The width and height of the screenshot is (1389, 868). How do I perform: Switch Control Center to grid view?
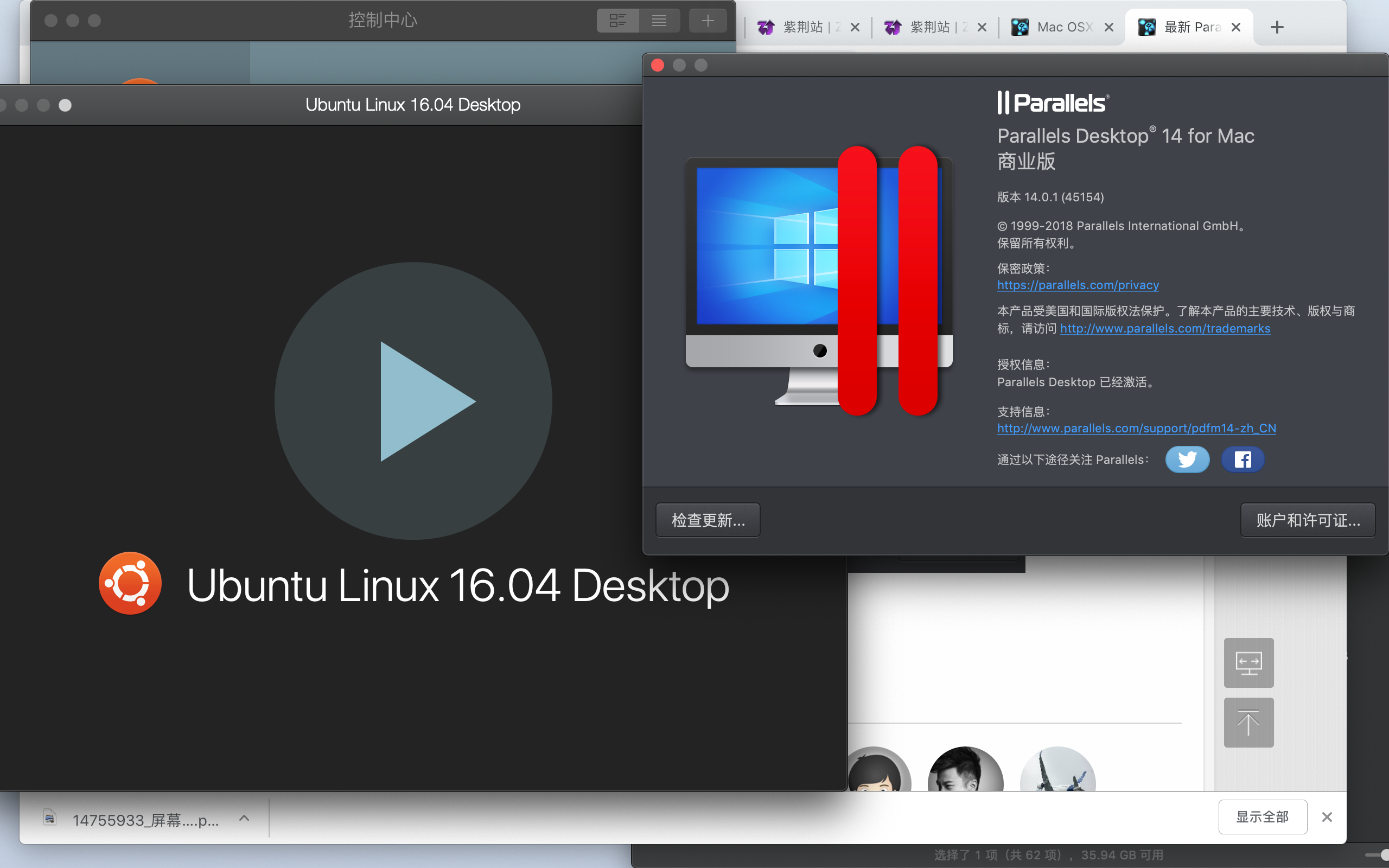(x=617, y=21)
